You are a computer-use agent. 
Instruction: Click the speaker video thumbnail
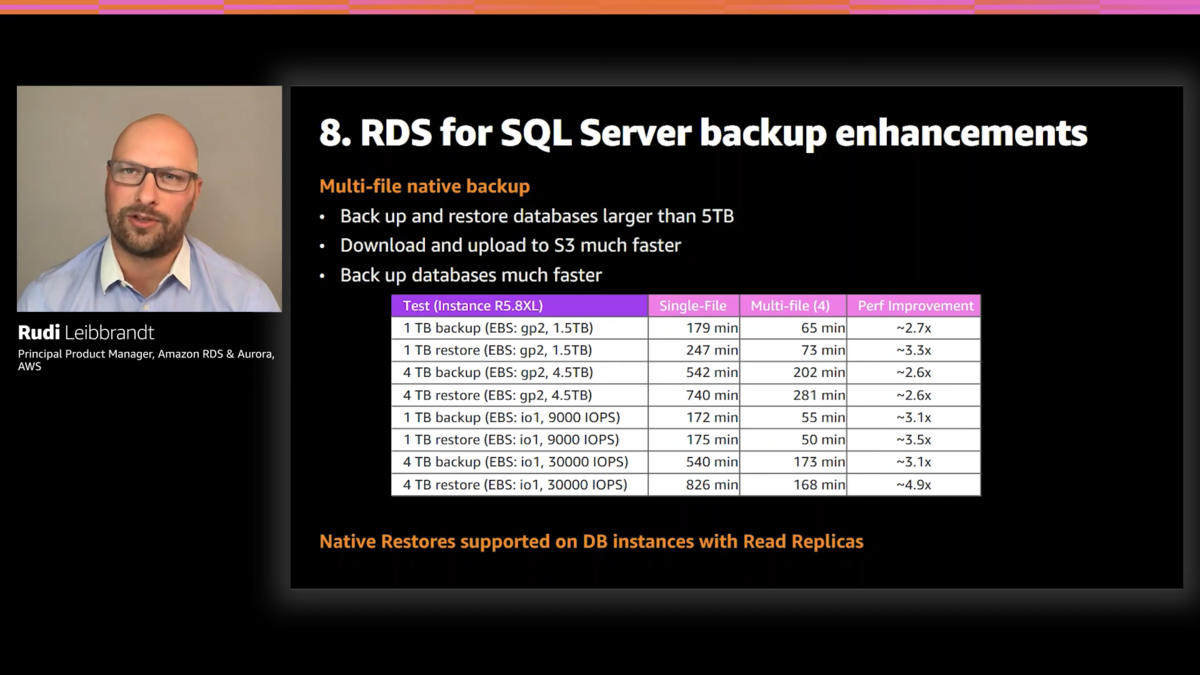click(149, 198)
